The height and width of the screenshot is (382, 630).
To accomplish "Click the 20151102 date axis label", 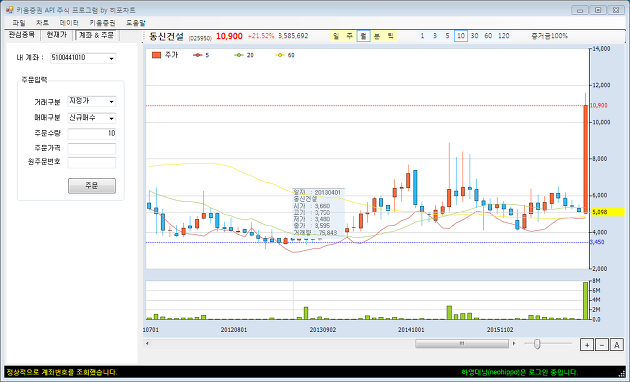I will pyautogui.click(x=500, y=330).
